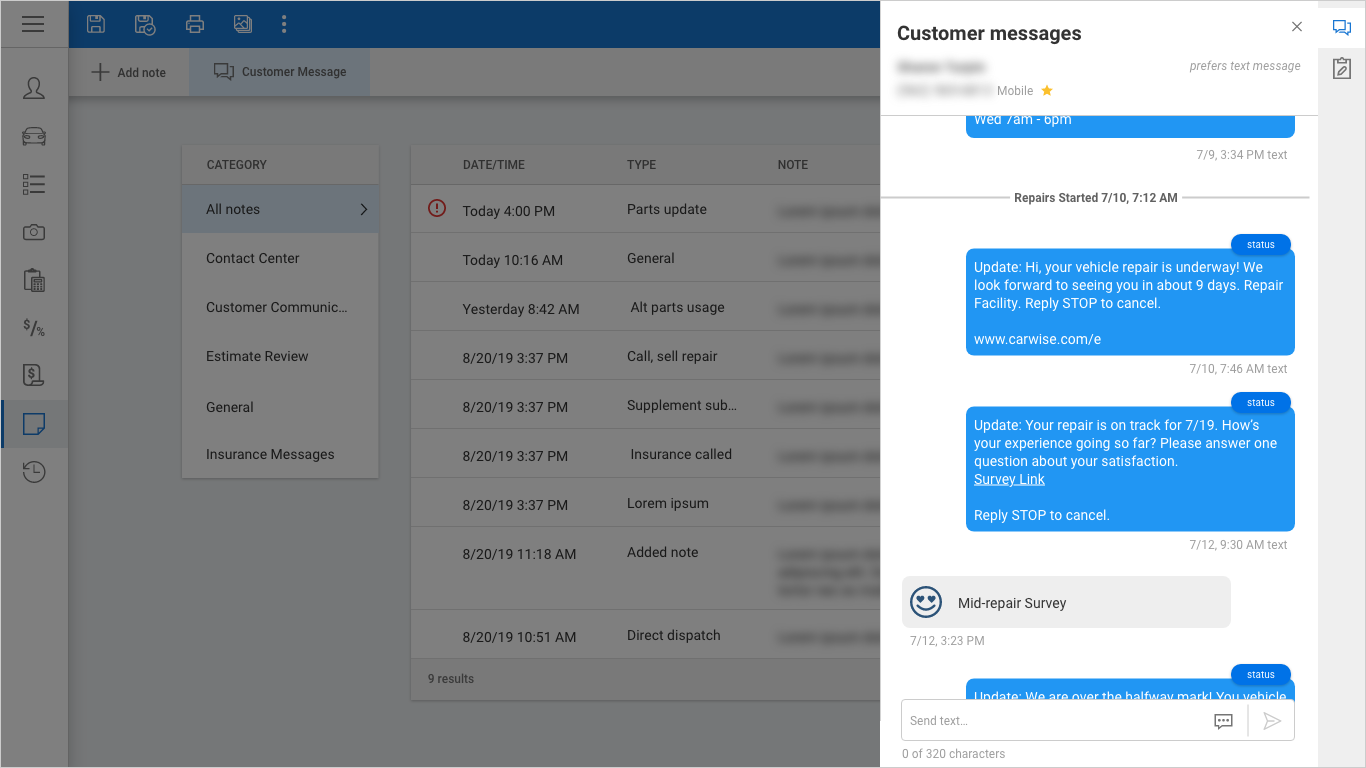Select the General category
Viewport: 1366px width, 768px height.
[280, 407]
